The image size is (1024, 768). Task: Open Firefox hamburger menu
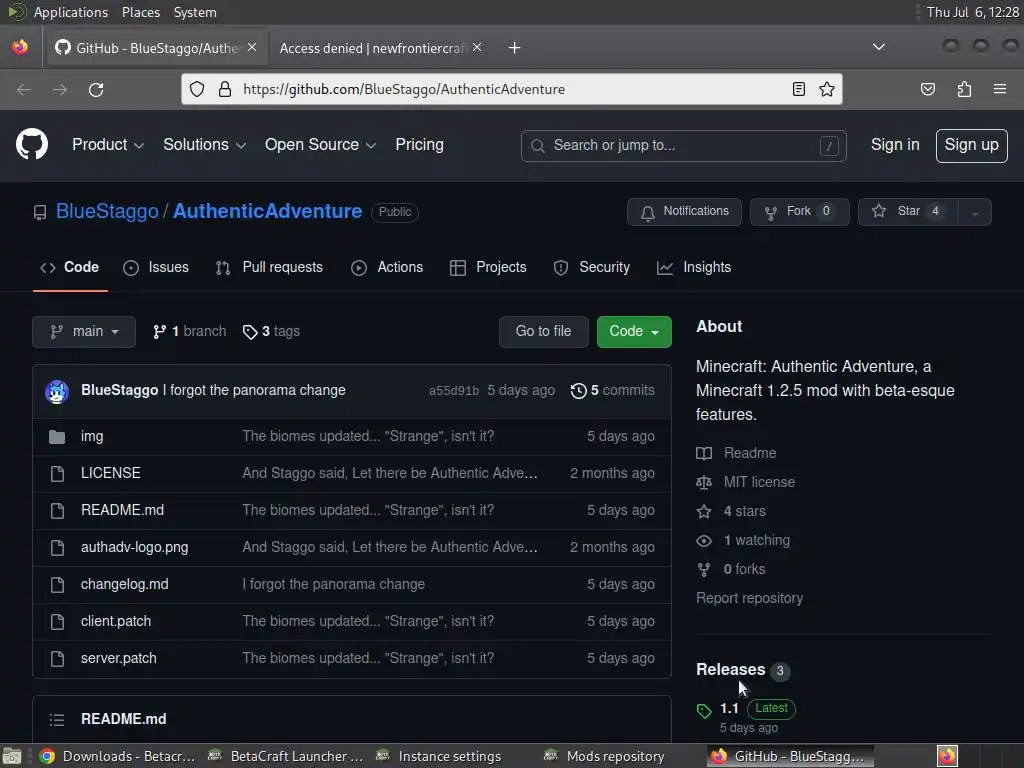[1000, 89]
